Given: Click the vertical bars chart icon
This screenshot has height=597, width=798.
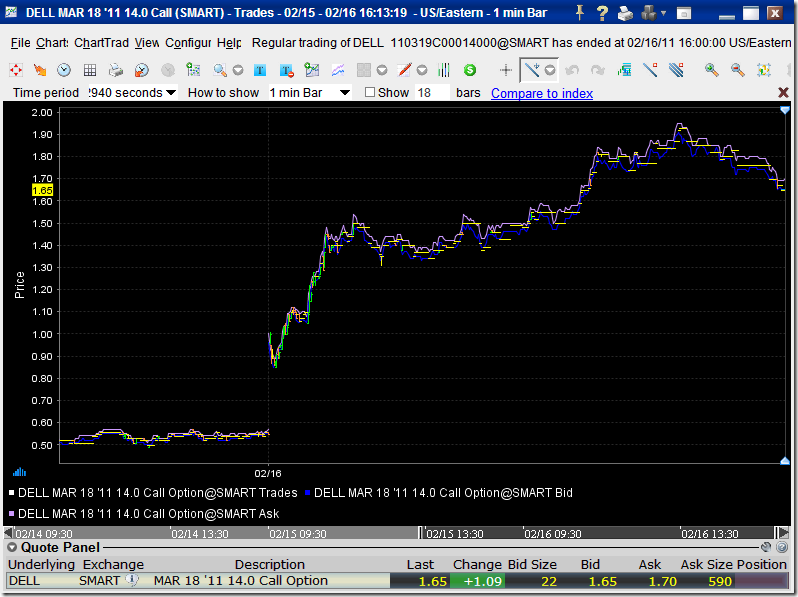Looking at the screenshot, I should [x=444, y=70].
